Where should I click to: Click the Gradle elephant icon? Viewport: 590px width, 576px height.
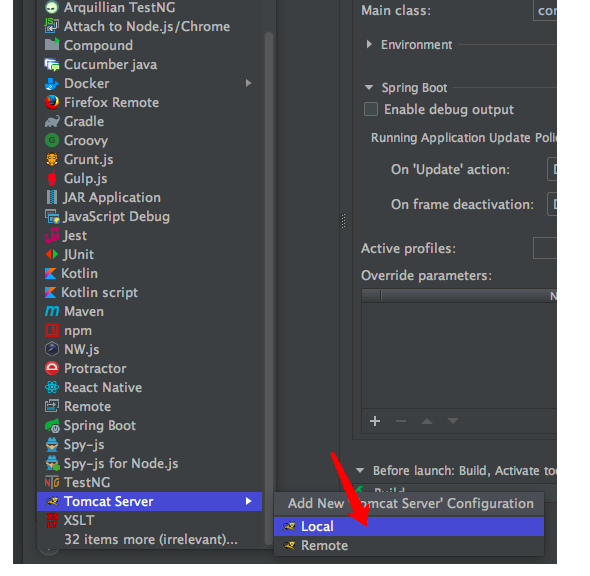(x=52, y=122)
